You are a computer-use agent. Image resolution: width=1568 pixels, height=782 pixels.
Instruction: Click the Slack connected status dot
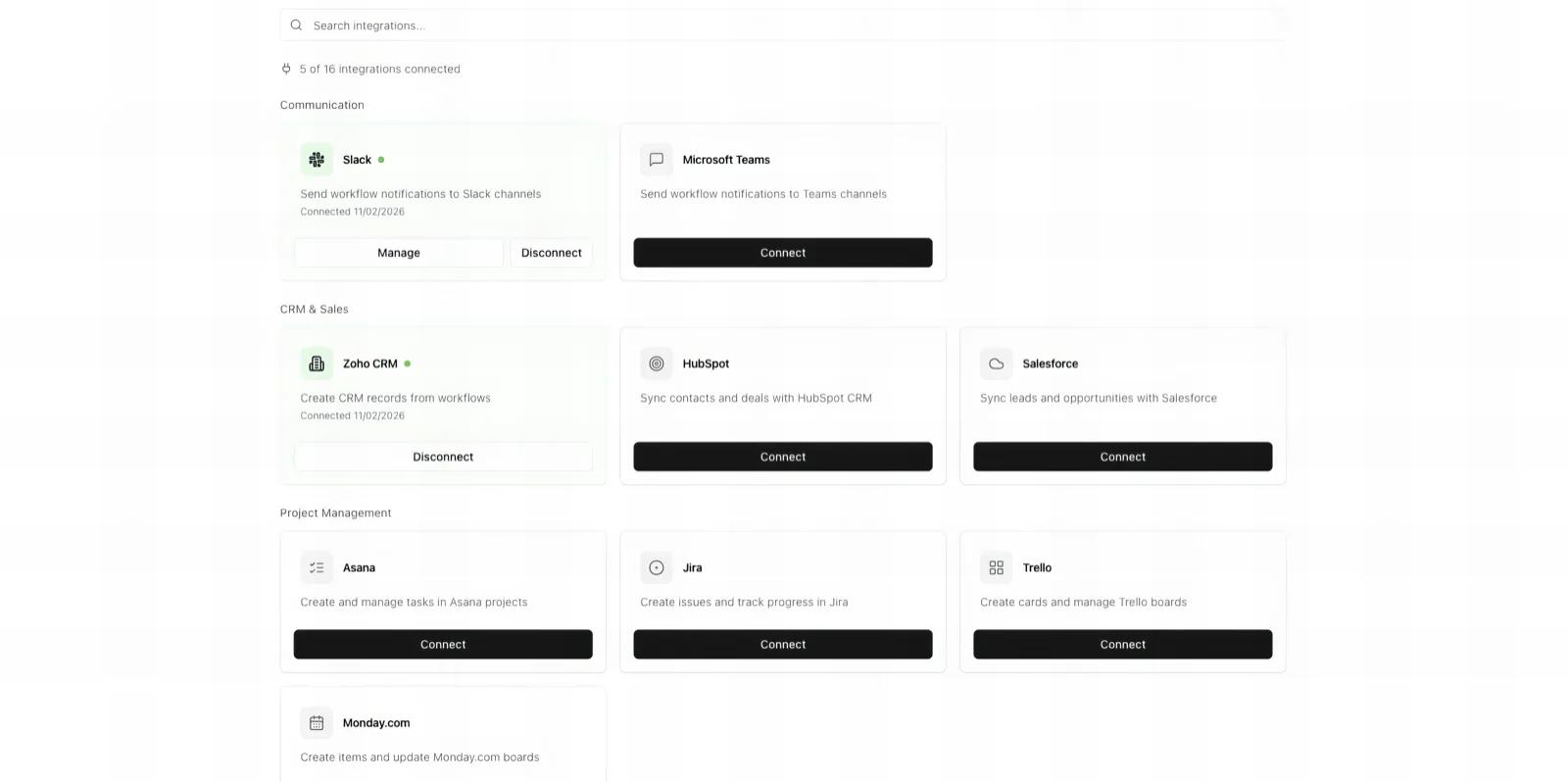(x=380, y=159)
